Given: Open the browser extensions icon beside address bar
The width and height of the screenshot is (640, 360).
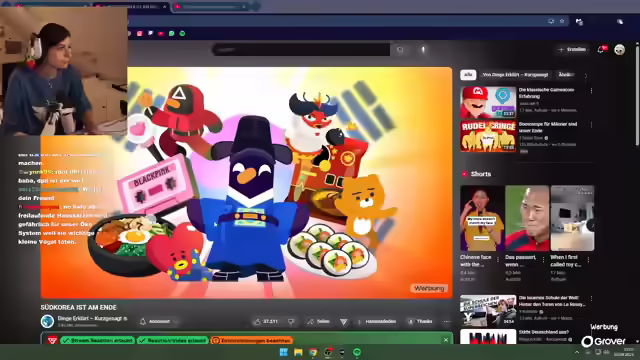Looking at the screenshot, I should [579, 22].
